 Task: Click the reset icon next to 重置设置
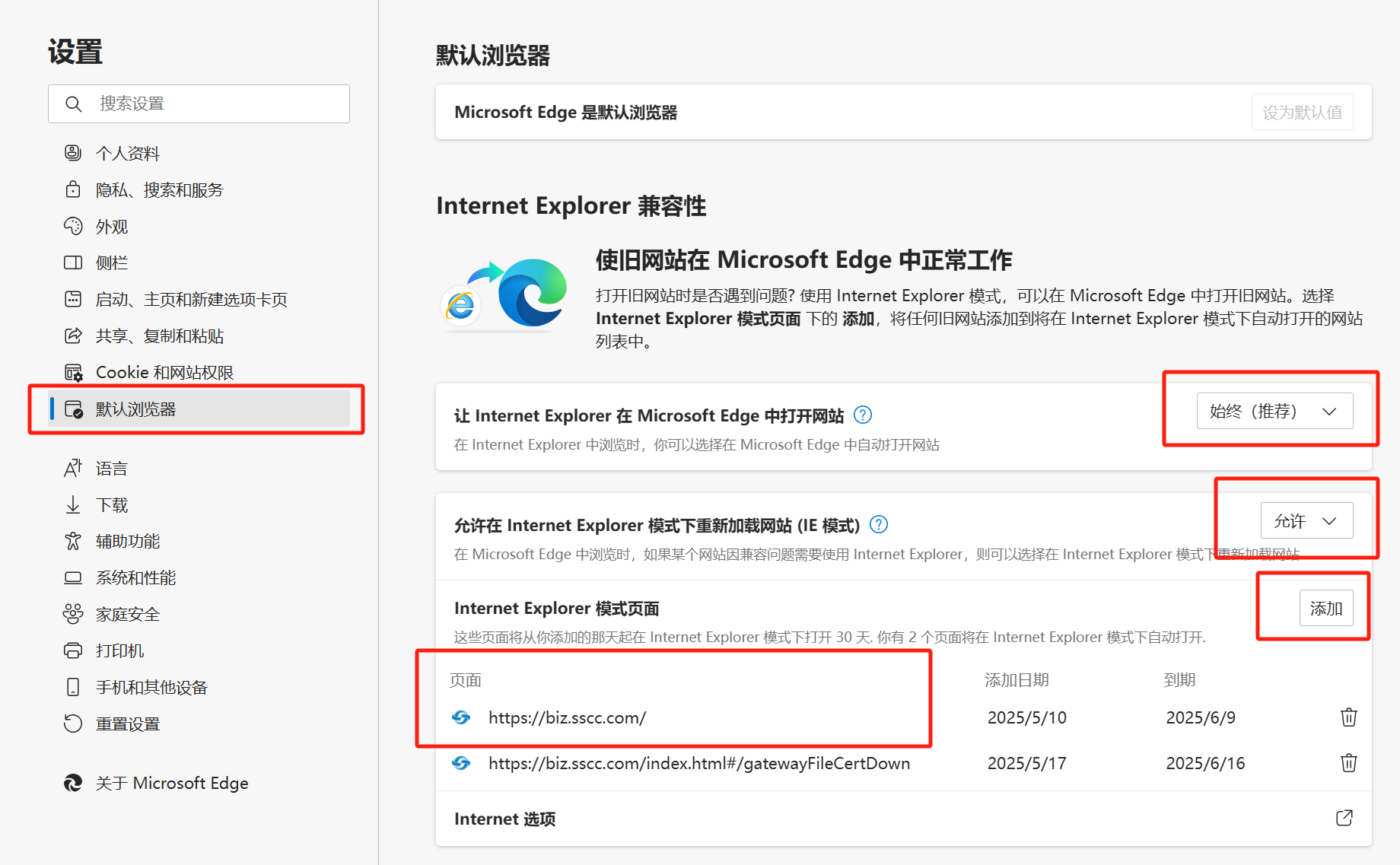(x=73, y=723)
